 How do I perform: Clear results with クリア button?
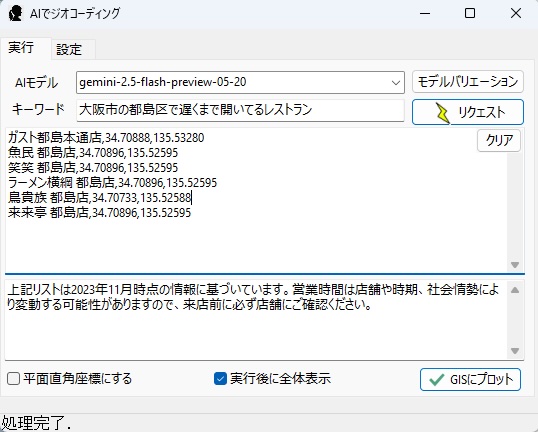(499, 140)
